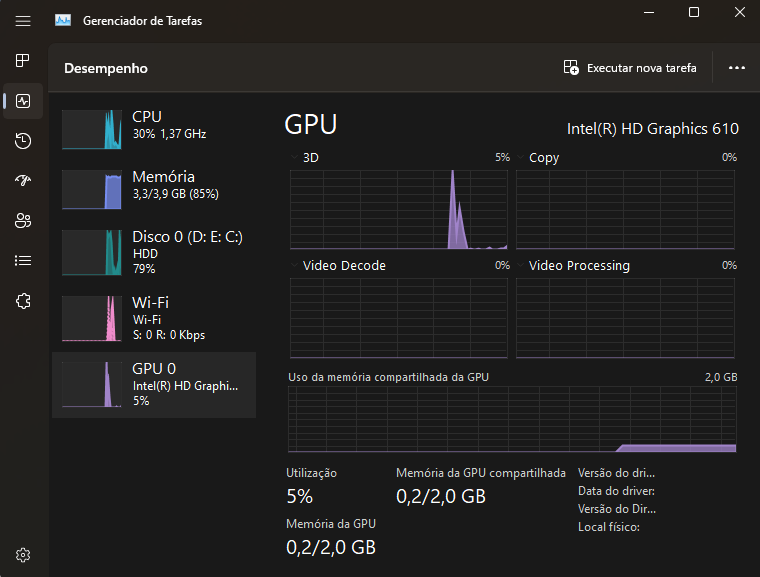Open the hamburger navigation menu

tap(23, 21)
